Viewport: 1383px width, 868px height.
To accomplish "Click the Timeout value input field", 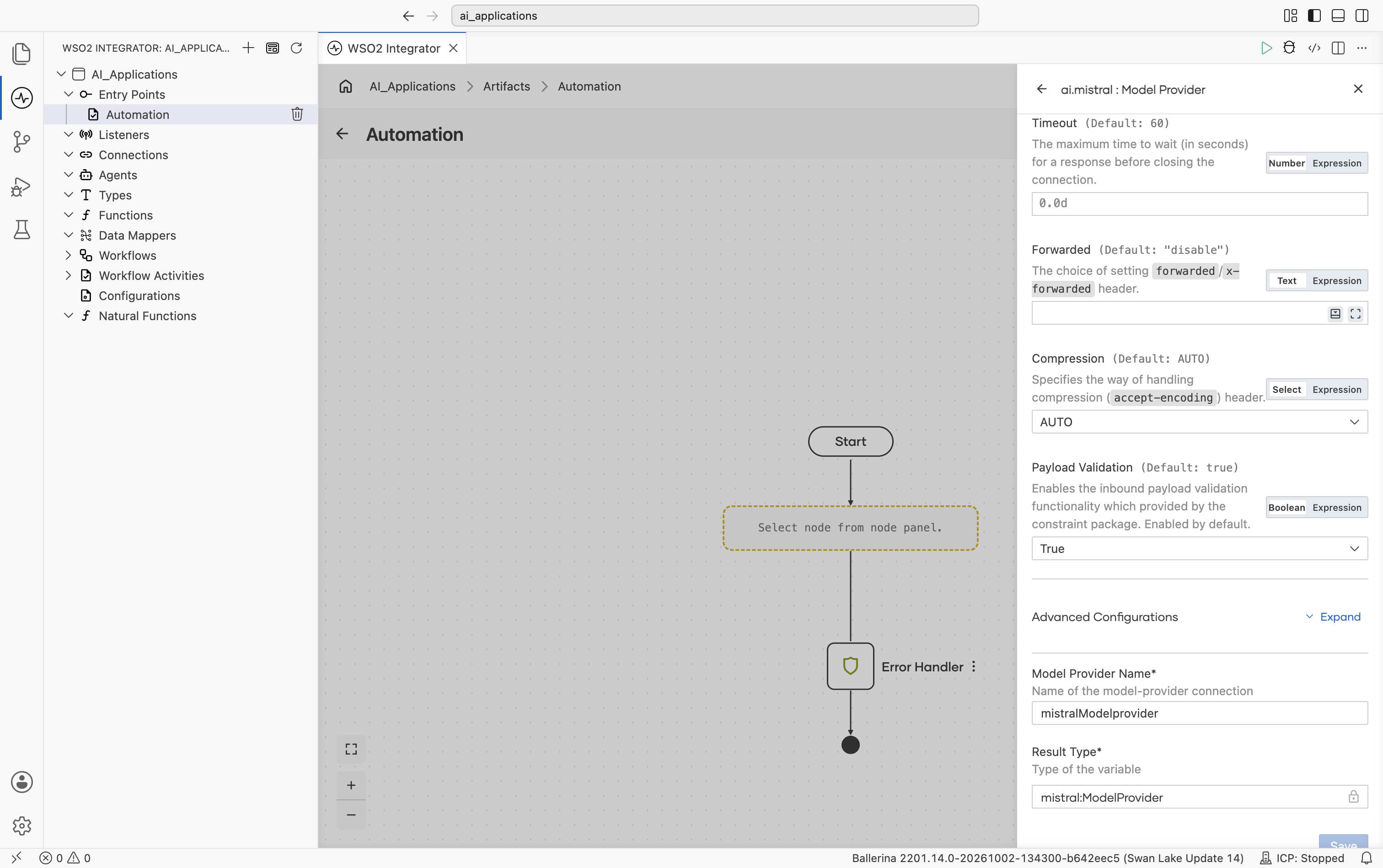I will [1199, 204].
